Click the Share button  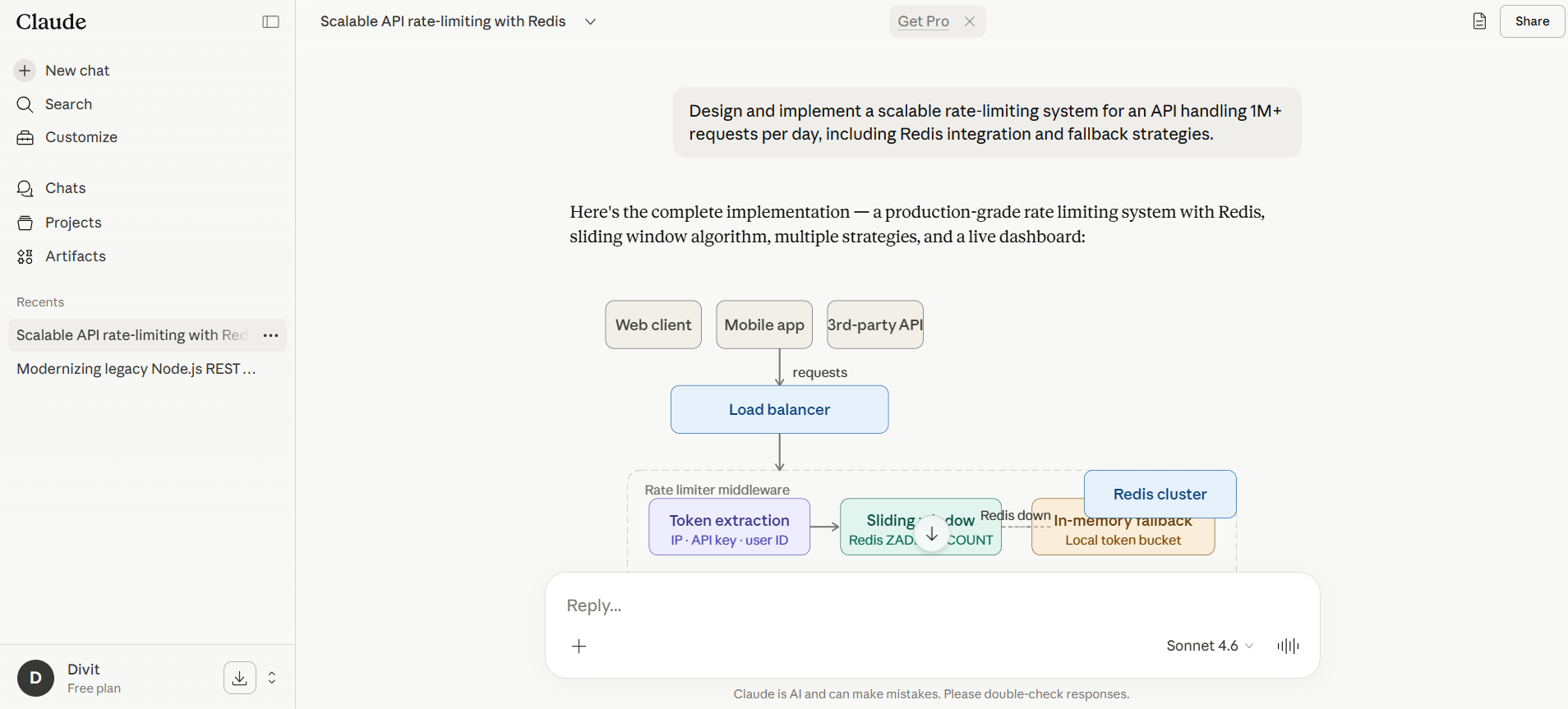click(1532, 21)
